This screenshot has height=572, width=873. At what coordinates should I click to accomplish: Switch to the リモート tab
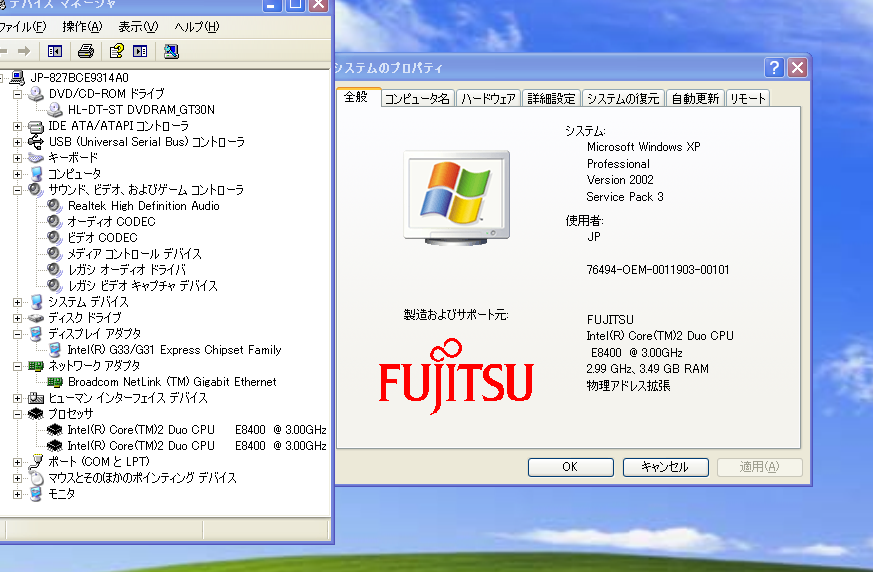(748, 99)
